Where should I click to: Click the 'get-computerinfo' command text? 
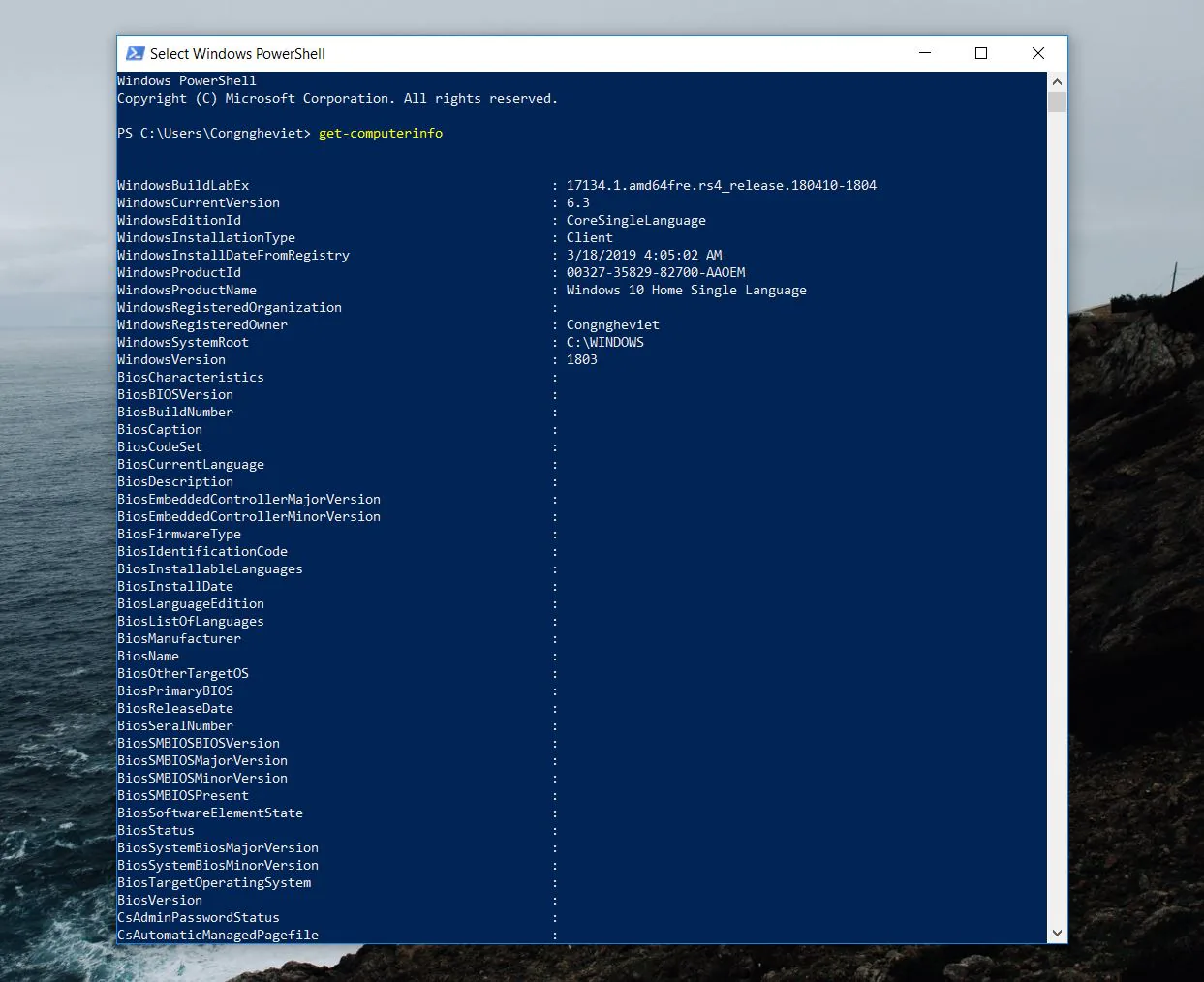pyautogui.click(x=381, y=134)
